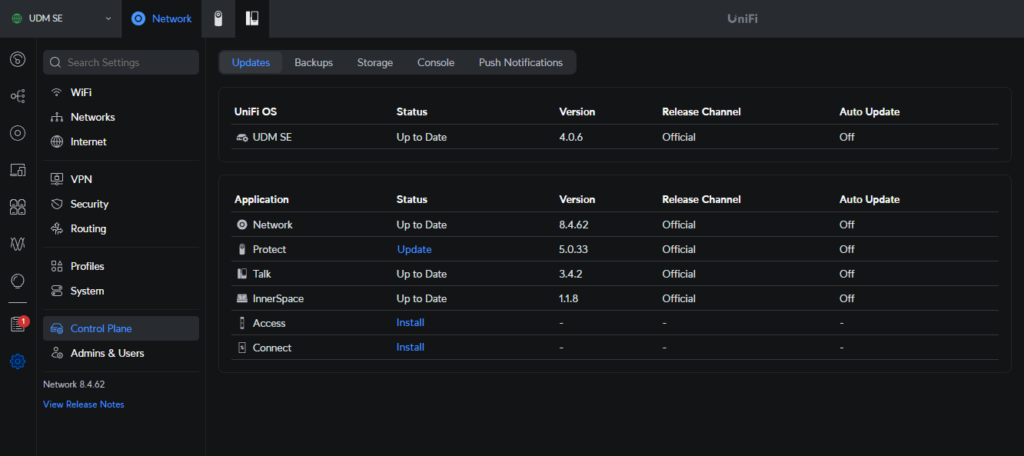
Task: Open the Admins & Users settings
Action: click(121, 353)
